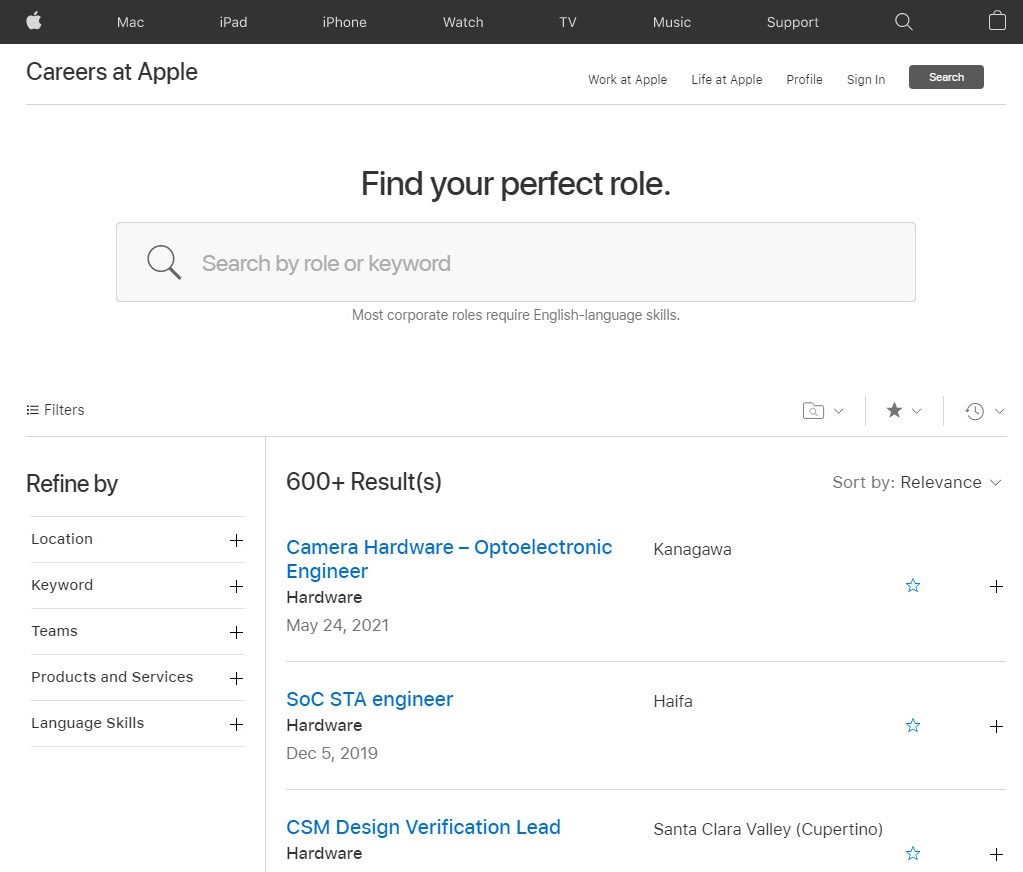Expand SoC STA engineer job details
Screen dimensions: 1023x872
point(996,726)
